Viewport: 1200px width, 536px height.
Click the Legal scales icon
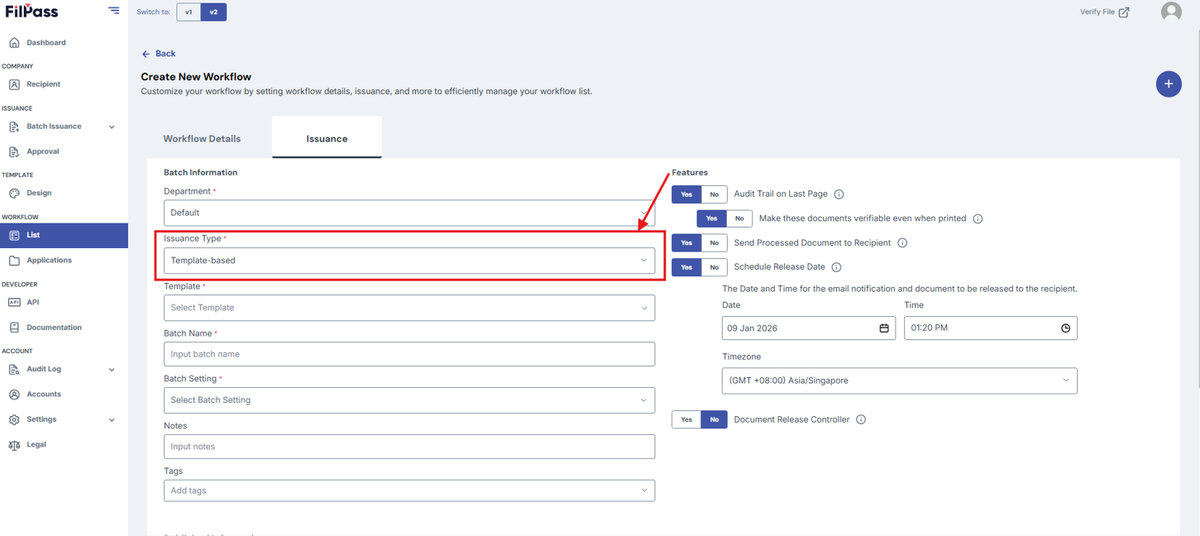click(14, 445)
